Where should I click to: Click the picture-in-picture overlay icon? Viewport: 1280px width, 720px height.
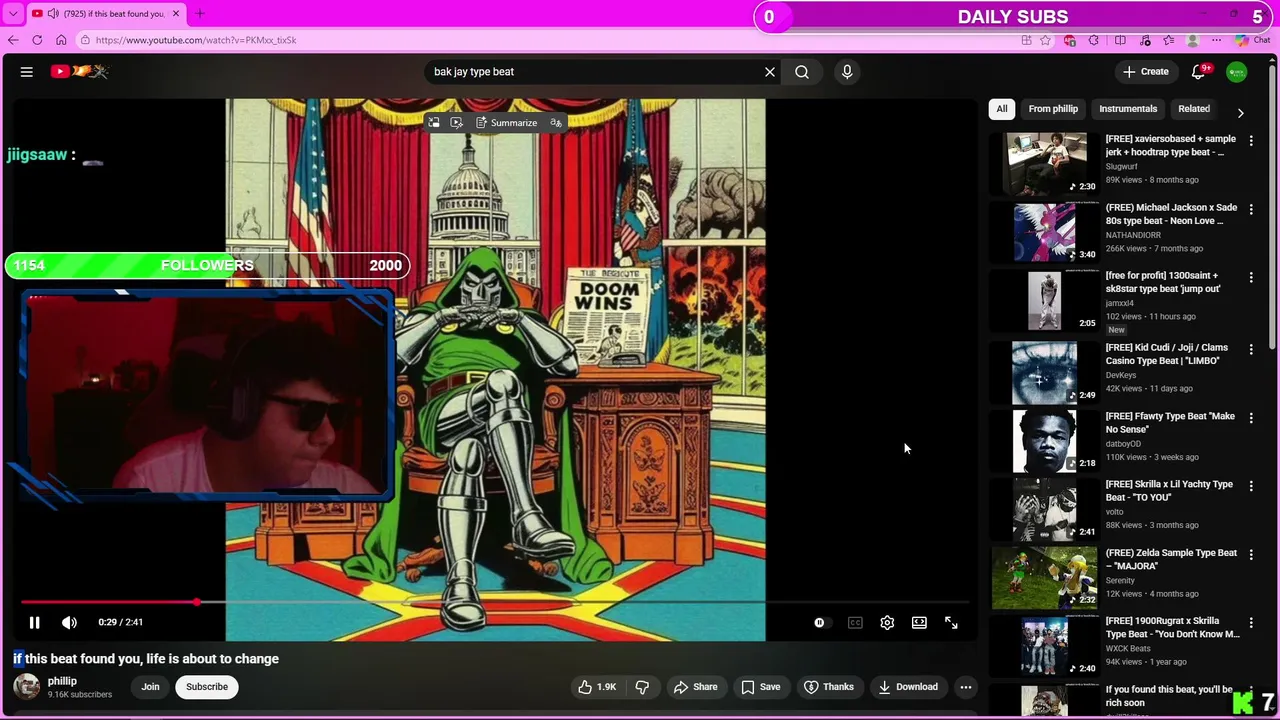(434, 123)
